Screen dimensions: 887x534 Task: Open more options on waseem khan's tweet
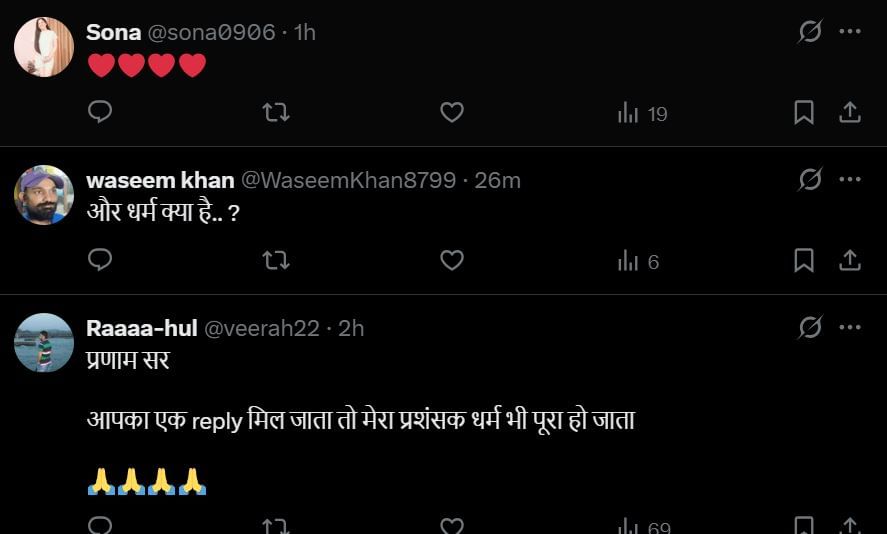point(850,180)
